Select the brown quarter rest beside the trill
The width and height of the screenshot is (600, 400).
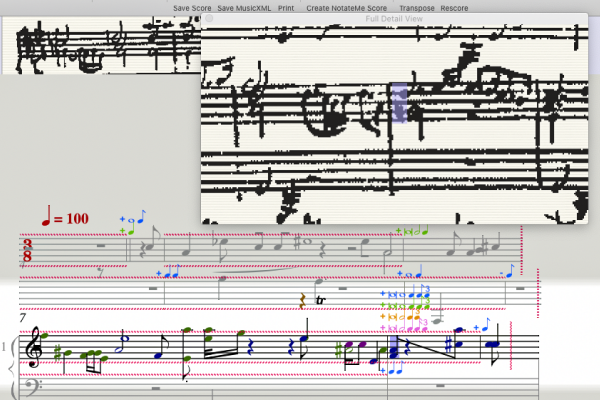[x=303, y=301]
